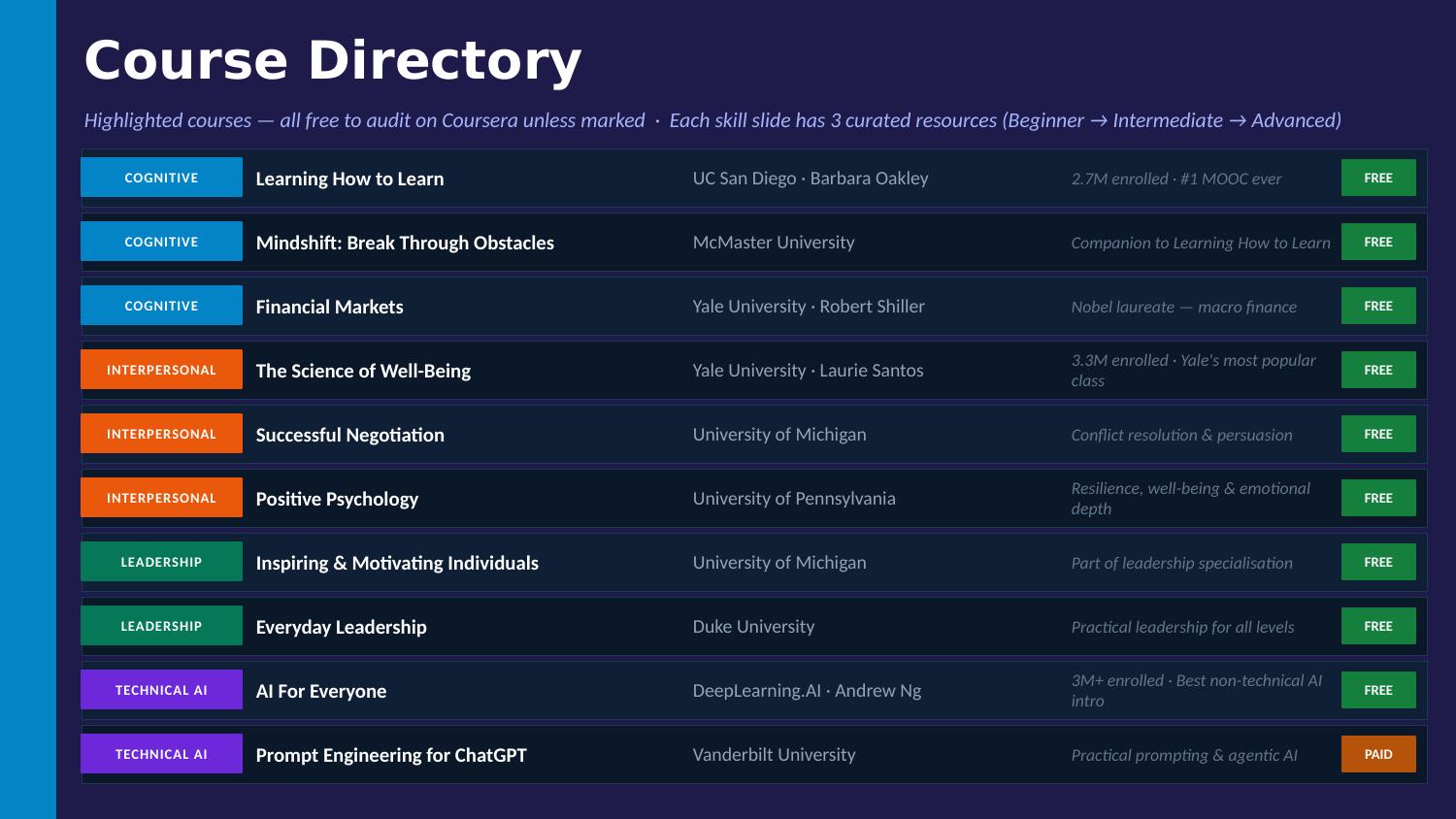
Task: Click the McMaster University provider text
Action: pos(774,243)
